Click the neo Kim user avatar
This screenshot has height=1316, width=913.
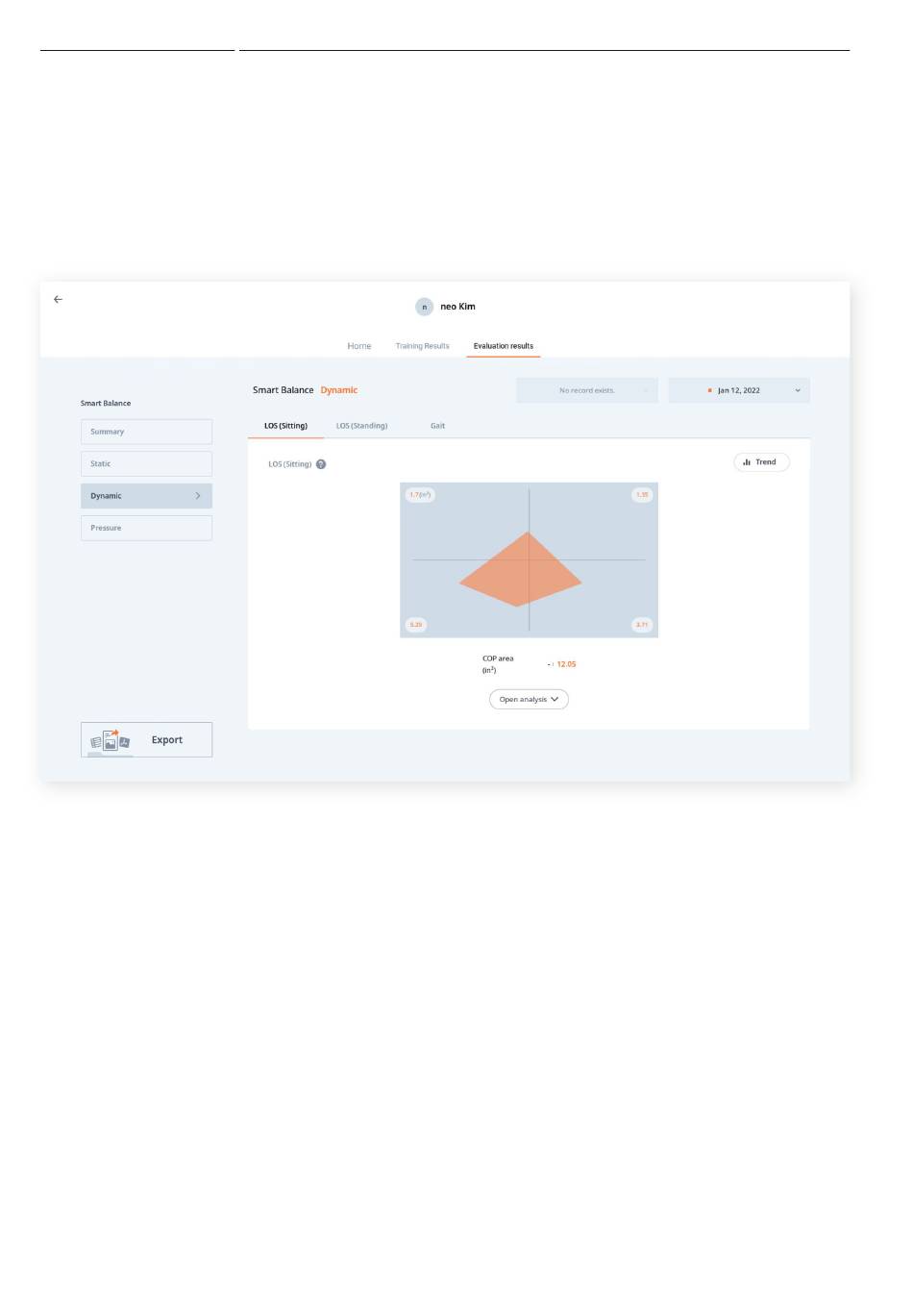point(424,307)
